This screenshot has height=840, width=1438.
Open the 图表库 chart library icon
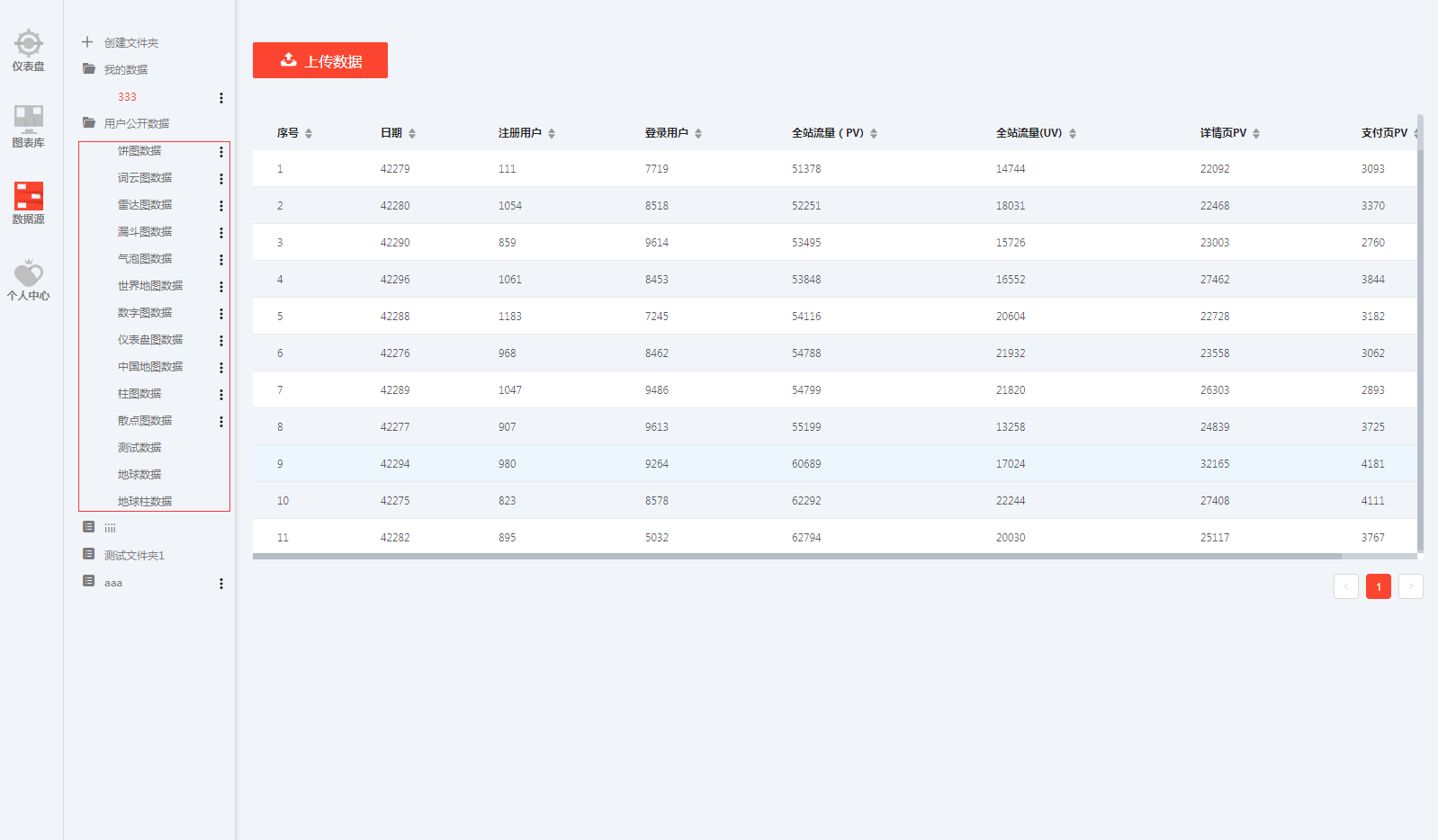coord(28,126)
